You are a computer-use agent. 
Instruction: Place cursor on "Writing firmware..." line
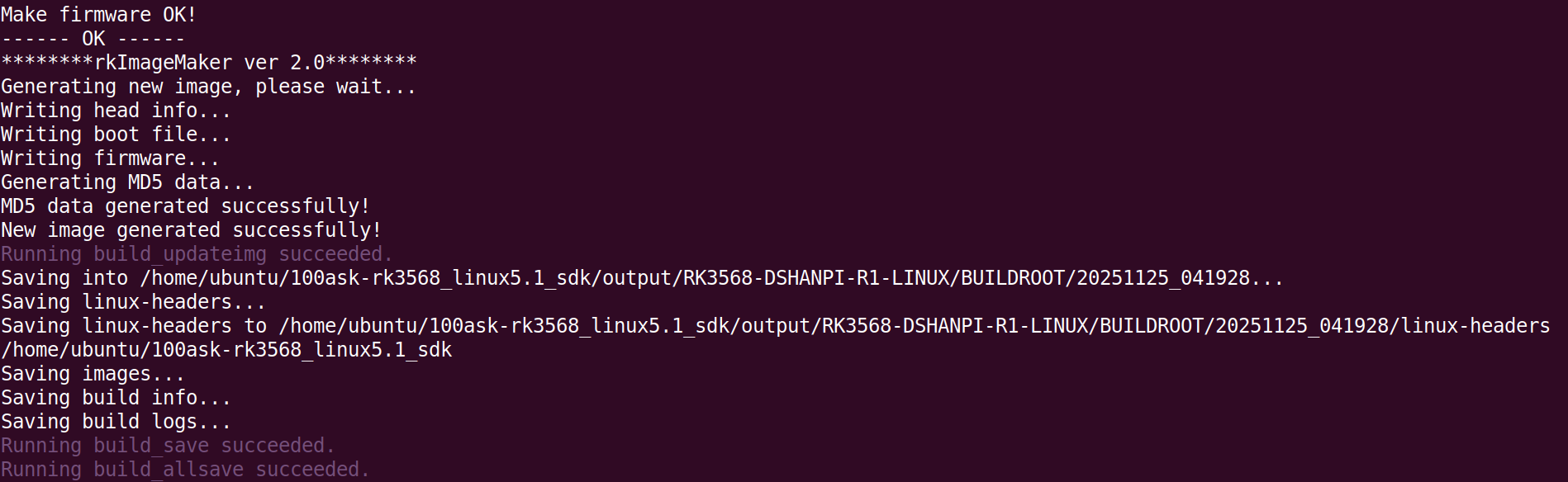tap(110, 158)
